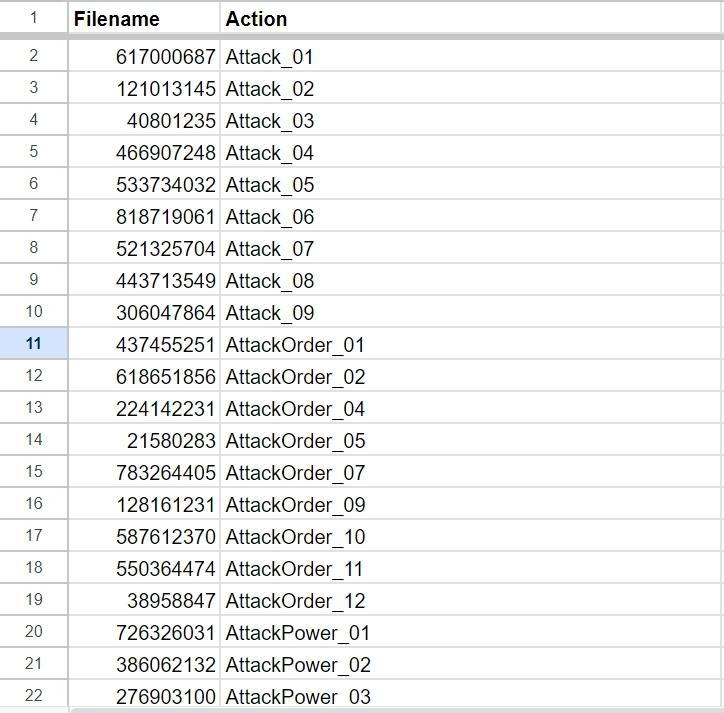Click the cell with filename 617000687
The image size is (724, 713).
coord(144,57)
